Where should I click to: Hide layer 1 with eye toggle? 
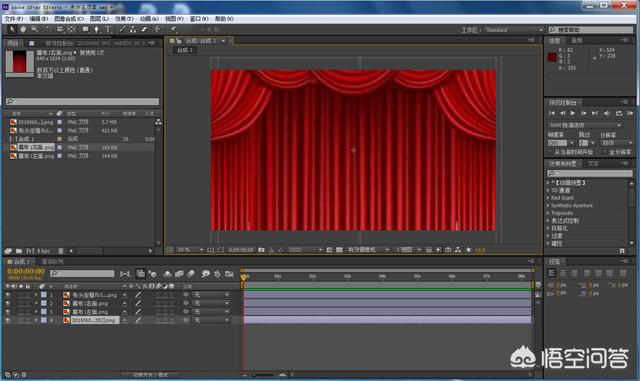tap(8, 295)
